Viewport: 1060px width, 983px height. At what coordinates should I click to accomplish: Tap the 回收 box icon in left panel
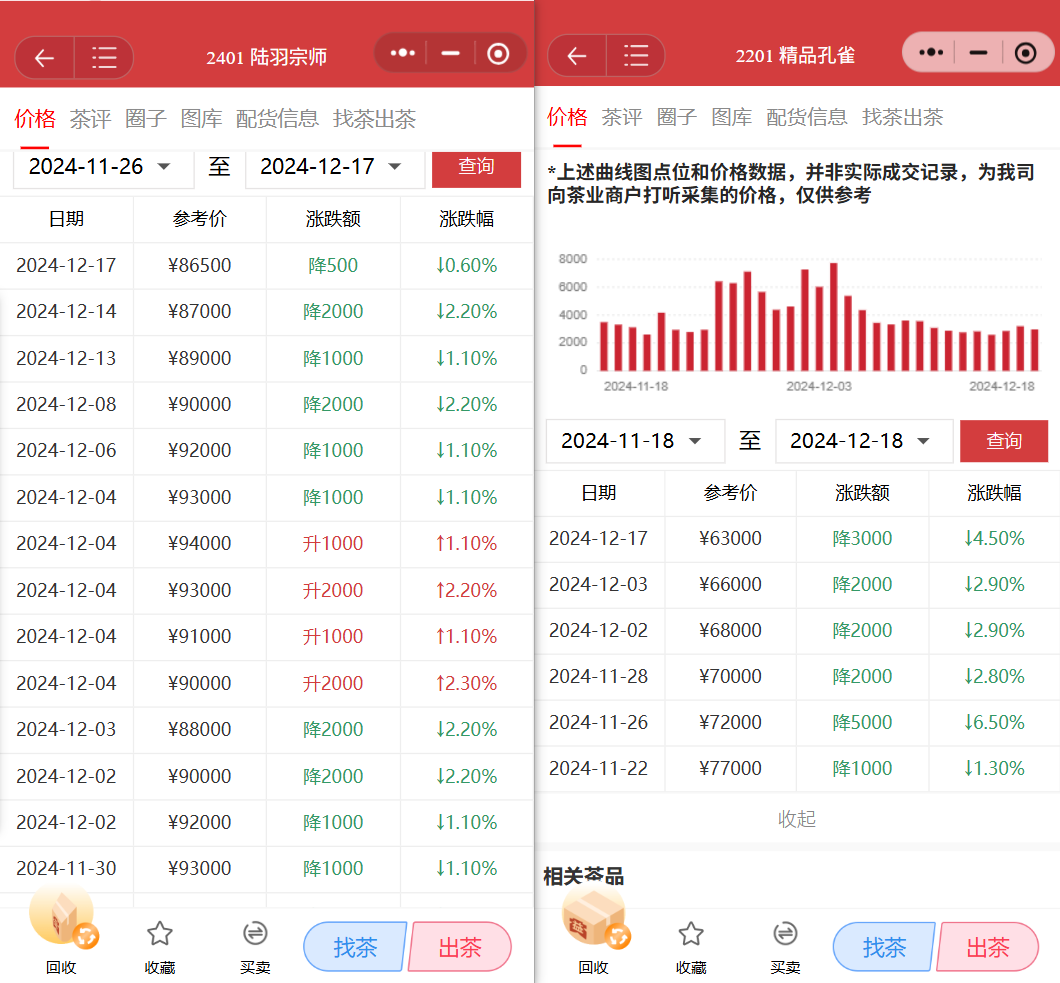[x=62, y=915]
